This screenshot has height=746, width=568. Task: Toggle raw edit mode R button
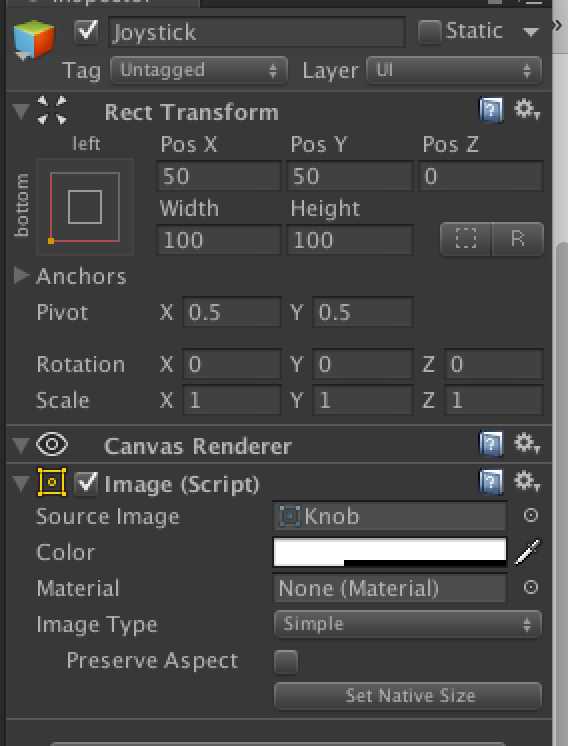pyautogui.click(x=518, y=238)
